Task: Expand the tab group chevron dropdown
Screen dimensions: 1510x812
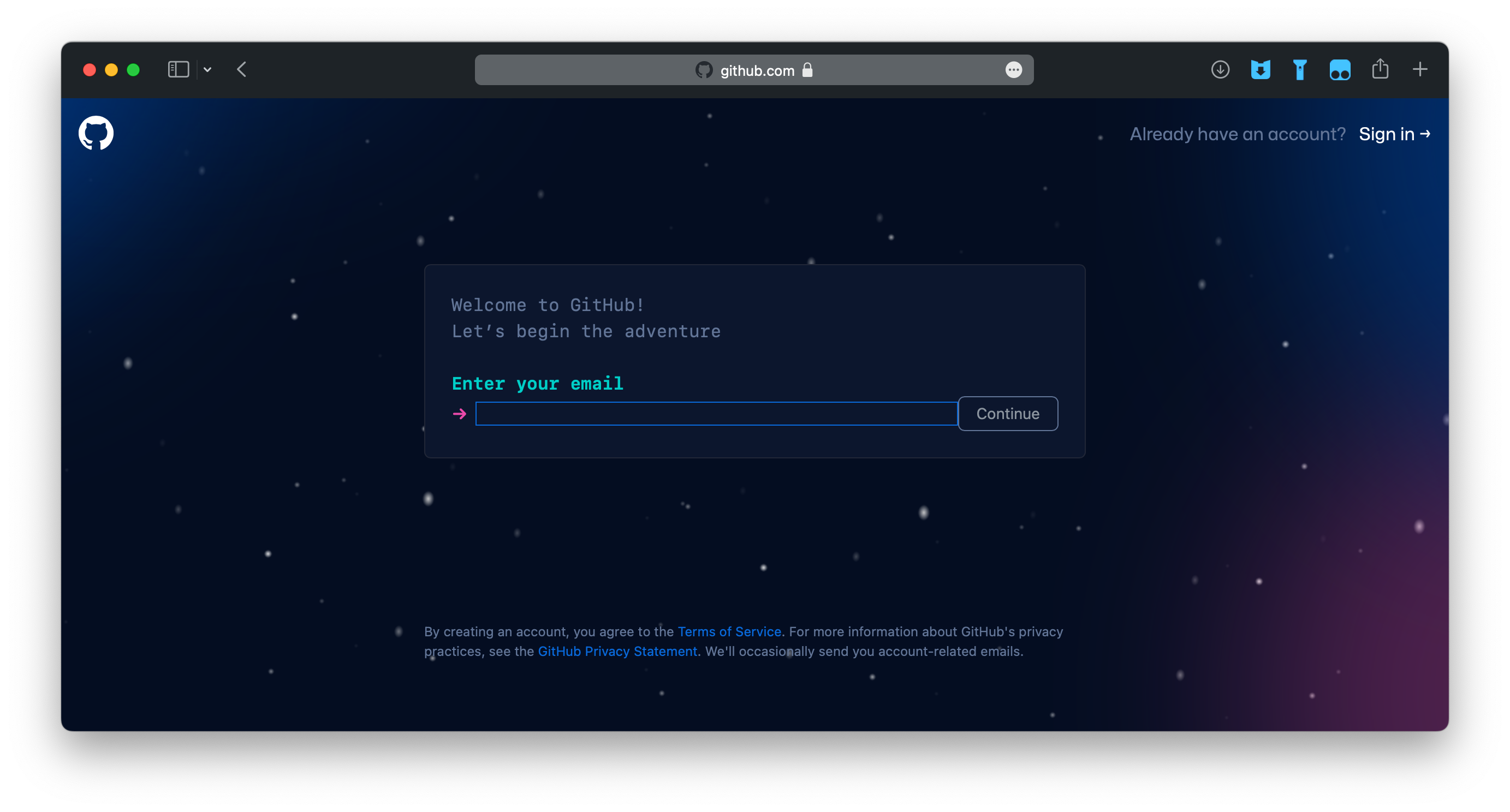Action: [207, 70]
